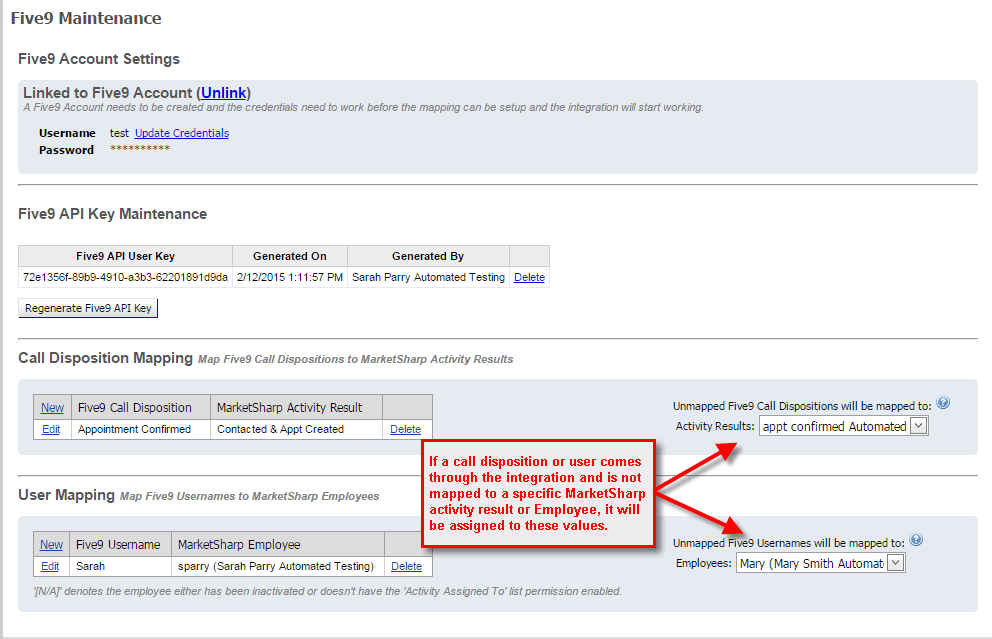Viewport: 992px width, 639px height.
Task: Click the Contacted & Appt Created cell
Action: [296, 429]
